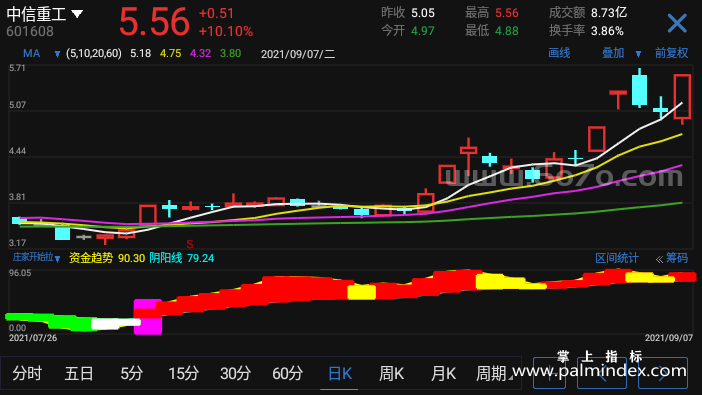Click the 阴阳线 value 79.24
Screen dimensions: 702x395
point(200,258)
